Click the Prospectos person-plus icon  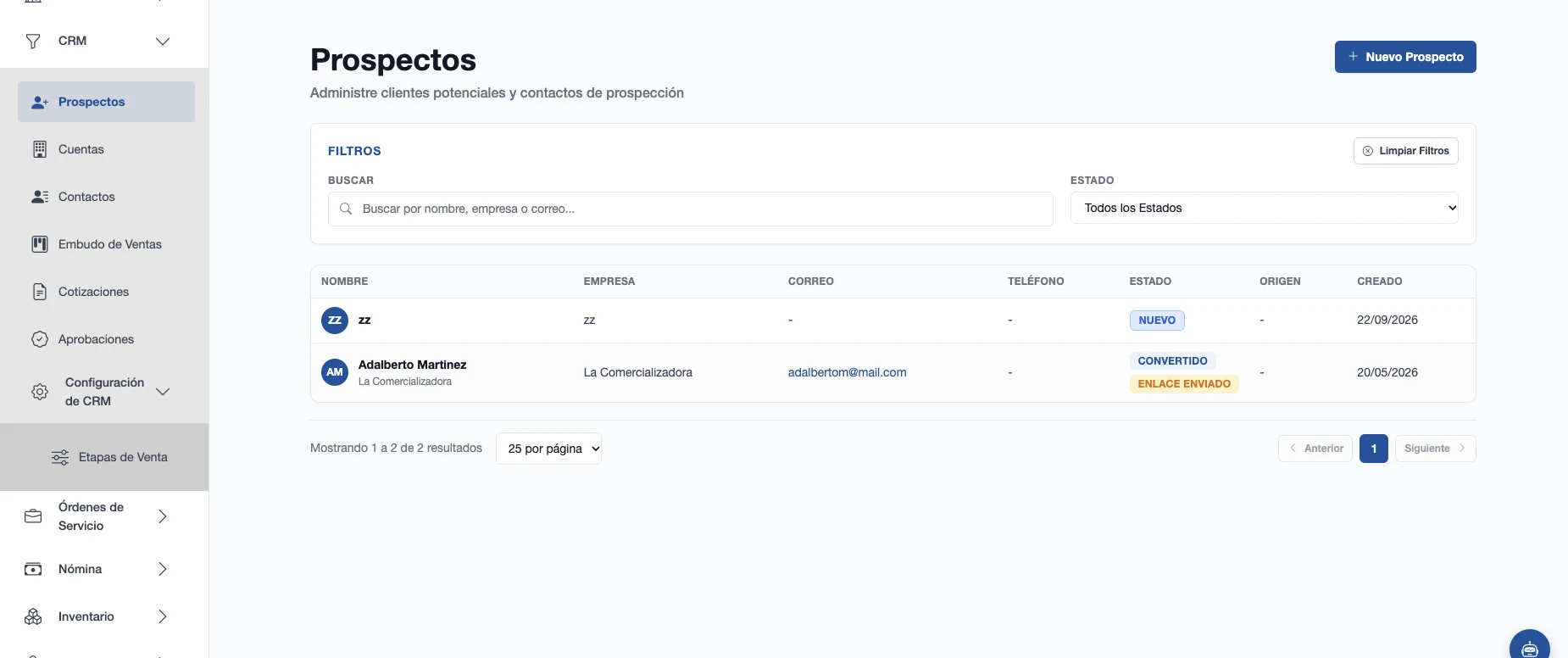pos(40,102)
